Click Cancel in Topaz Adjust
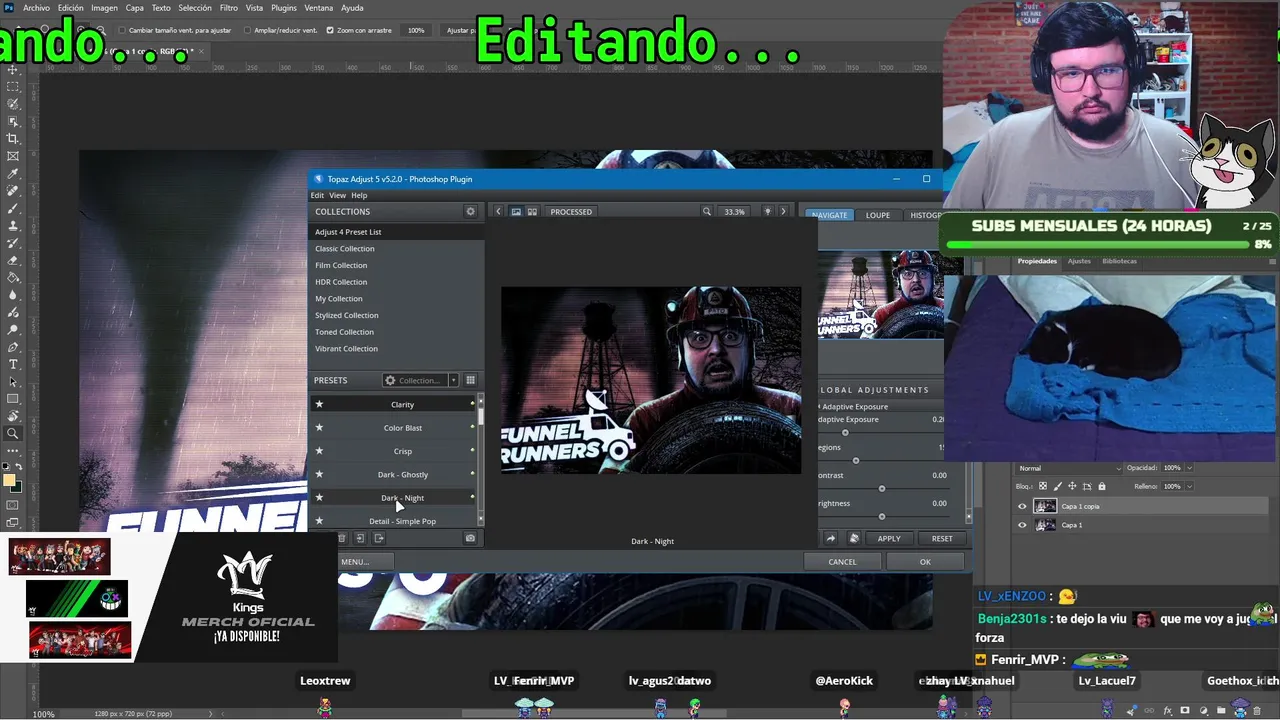This screenshot has height=720, width=1280. click(842, 562)
